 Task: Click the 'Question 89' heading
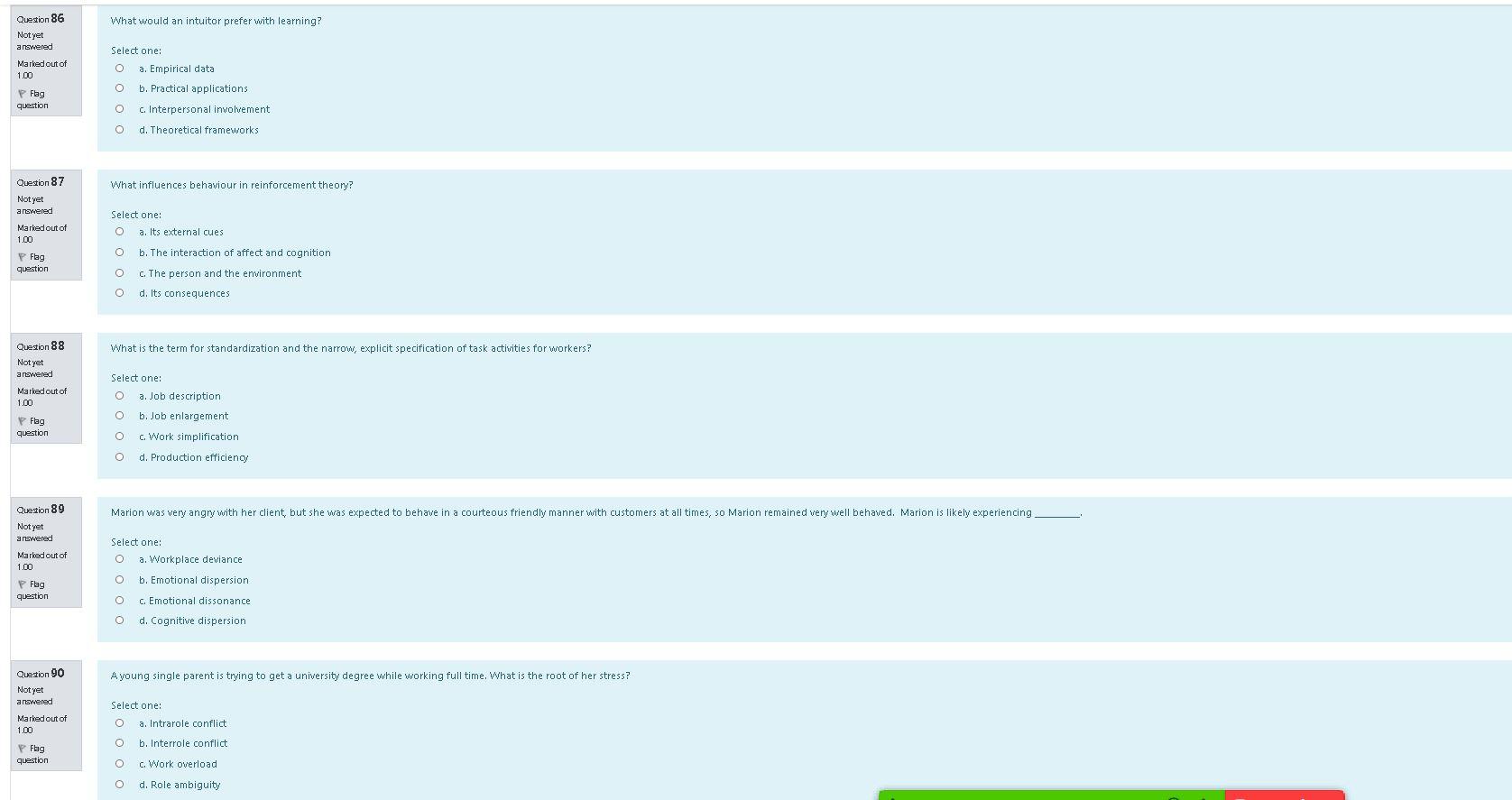(x=41, y=510)
